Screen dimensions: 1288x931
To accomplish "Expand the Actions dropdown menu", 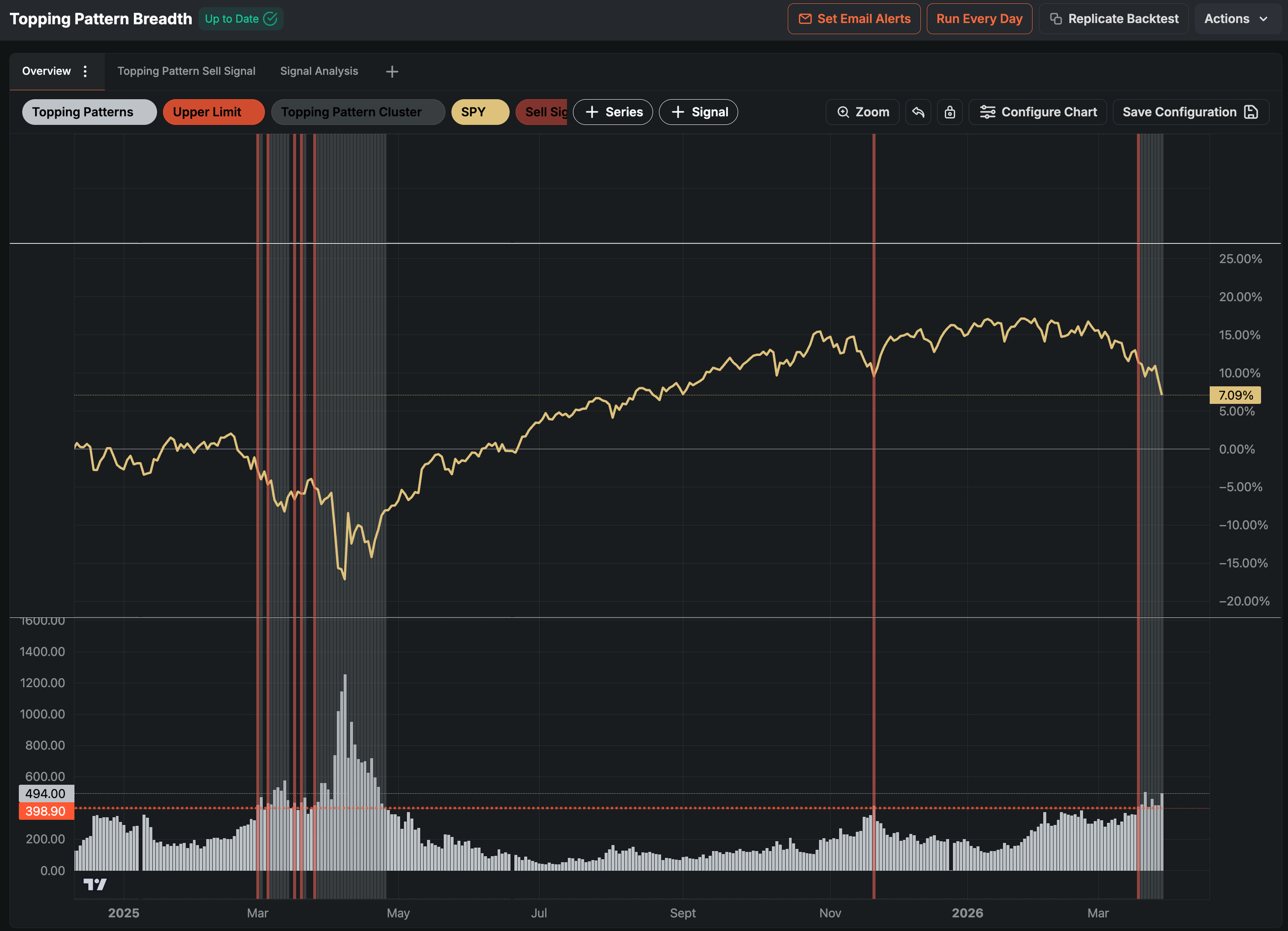I will 1236,19.
